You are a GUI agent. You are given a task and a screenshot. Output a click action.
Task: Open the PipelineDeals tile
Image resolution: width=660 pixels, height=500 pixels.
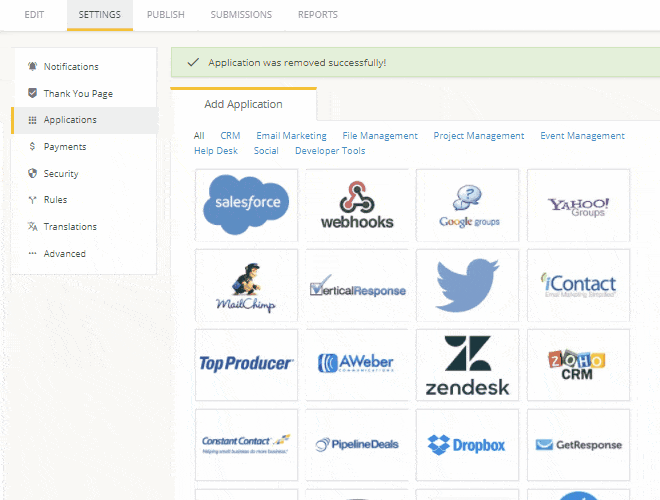357,445
